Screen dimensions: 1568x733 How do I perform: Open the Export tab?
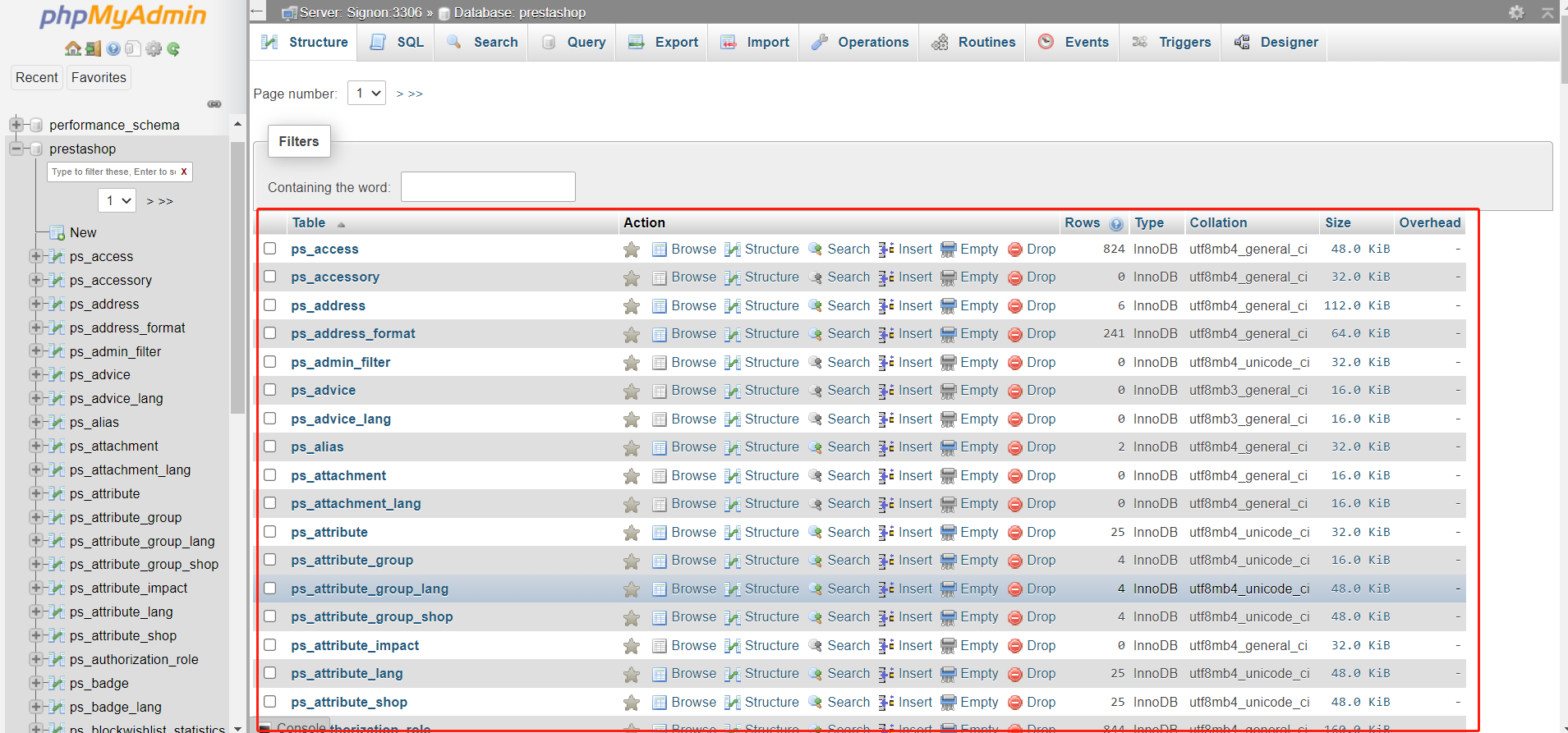click(x=663, y=43)
